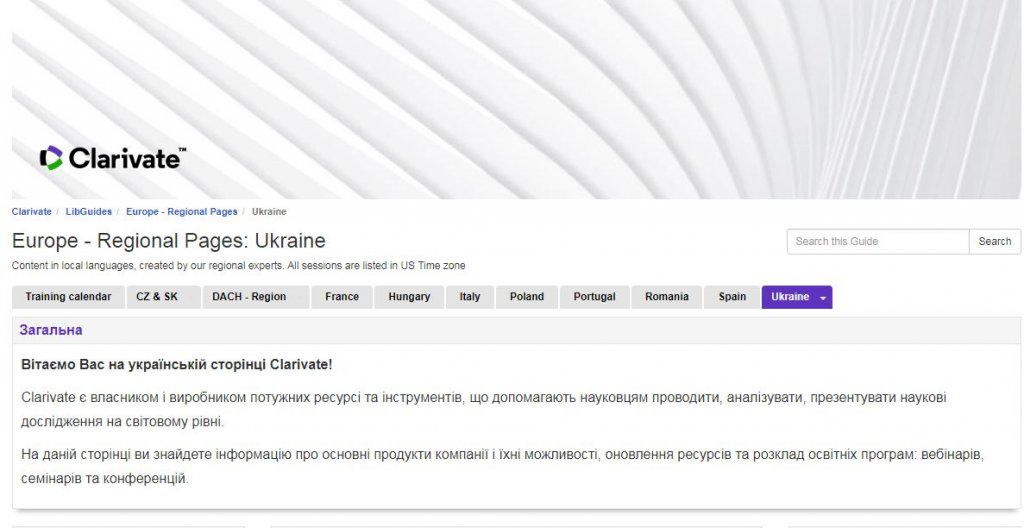Select the Spain tab

click(x=732, y=297)
